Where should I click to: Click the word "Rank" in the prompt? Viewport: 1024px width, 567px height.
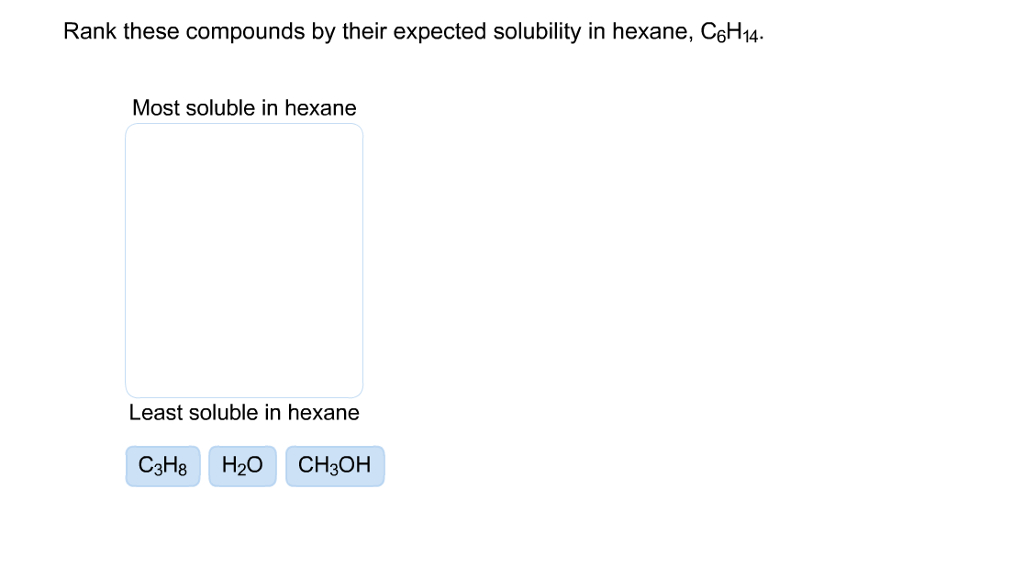(90, 32)
